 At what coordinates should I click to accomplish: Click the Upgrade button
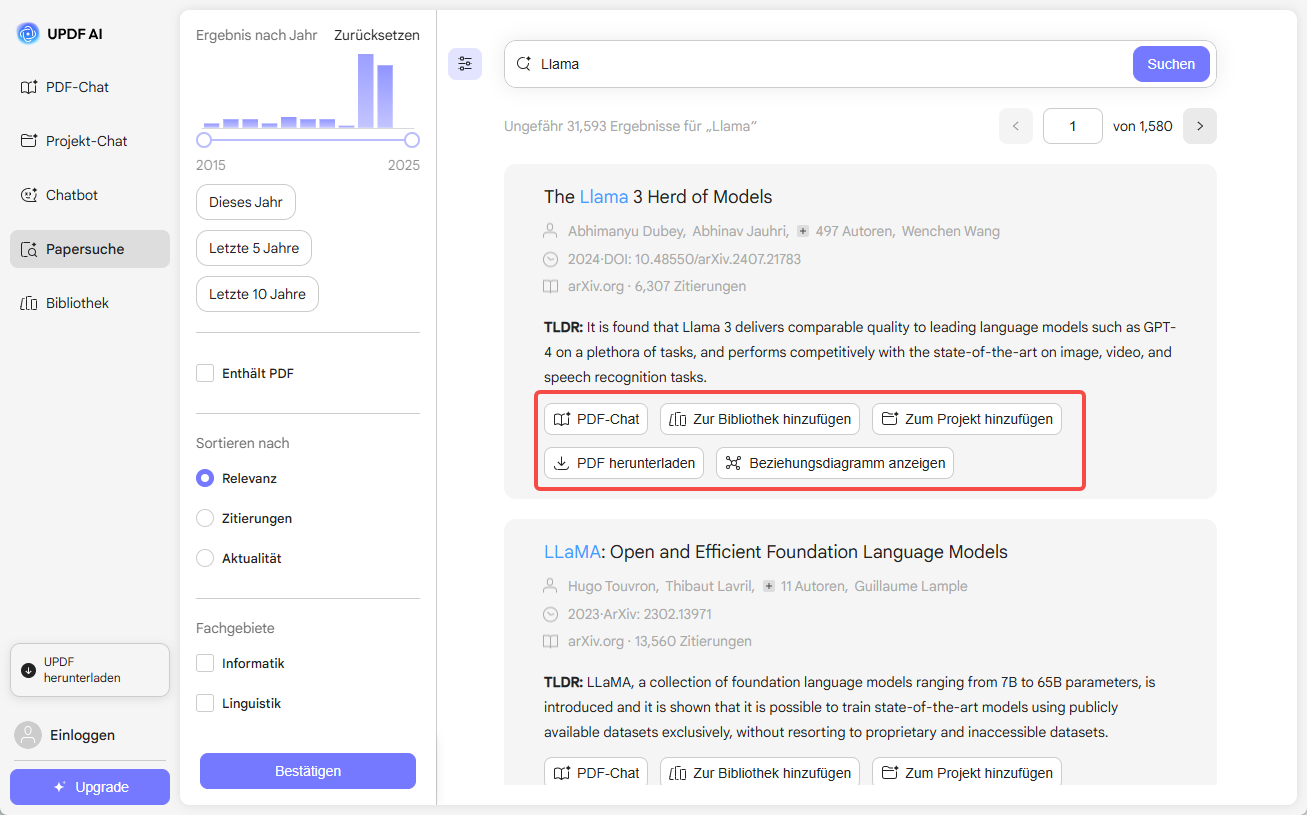tap(90, 787)
